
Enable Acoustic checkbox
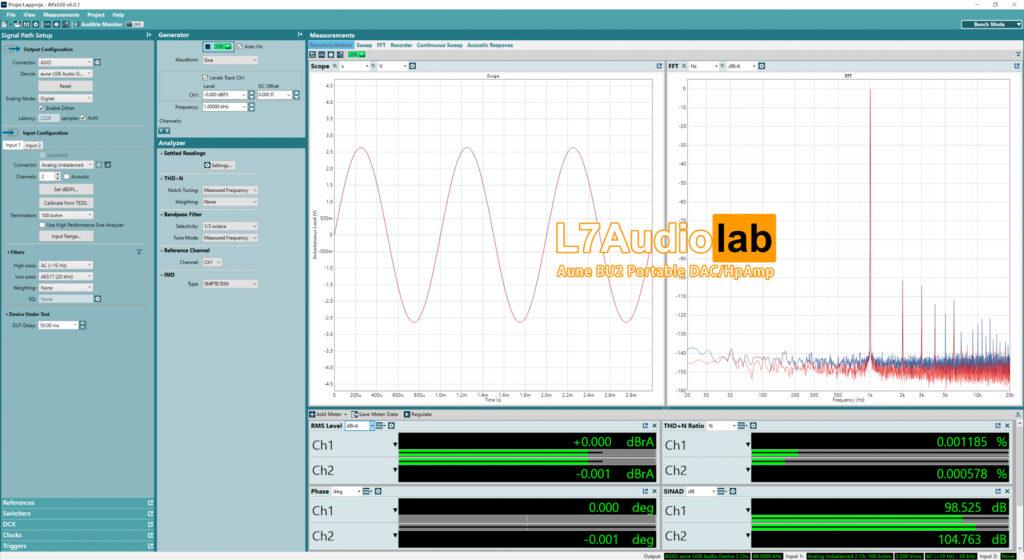67,177
